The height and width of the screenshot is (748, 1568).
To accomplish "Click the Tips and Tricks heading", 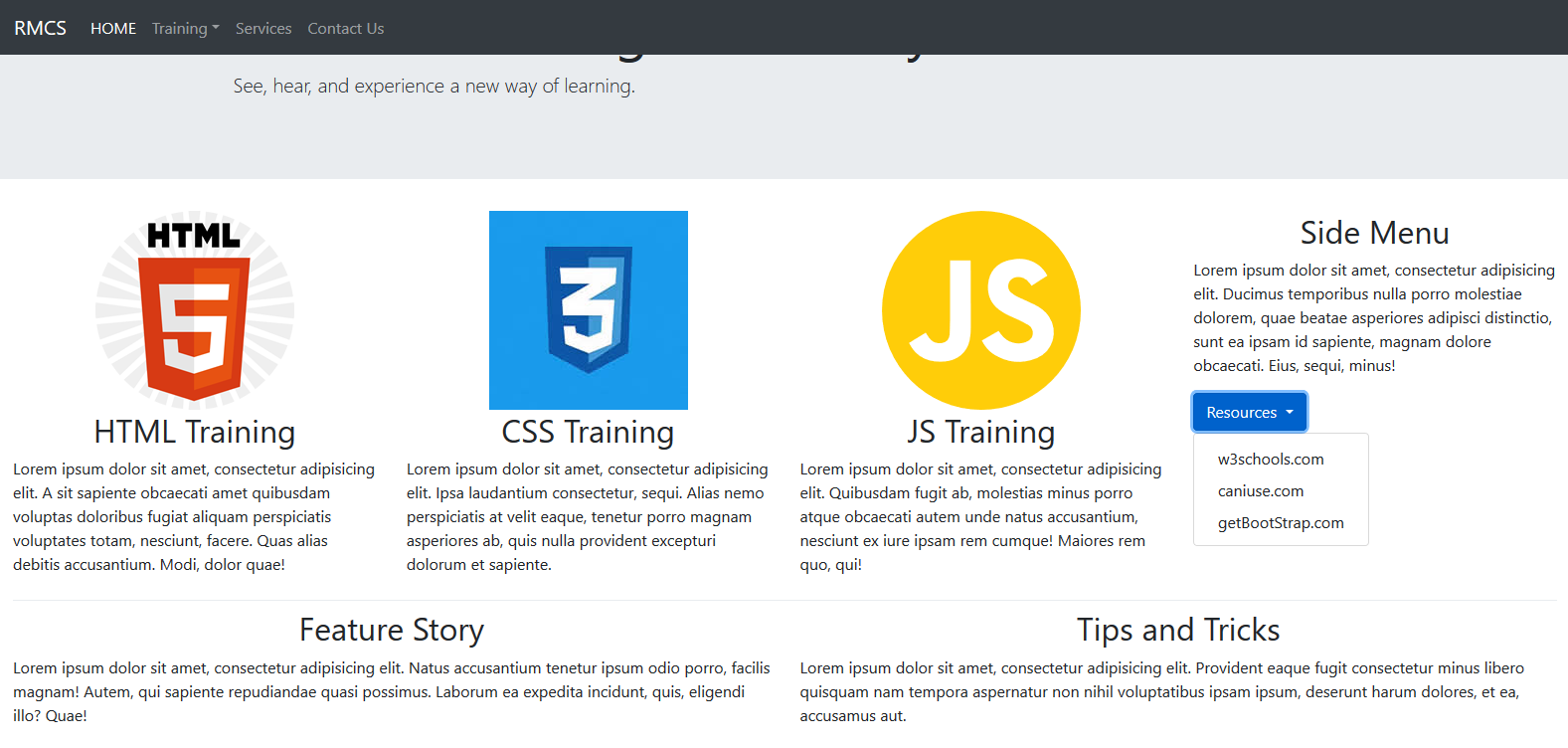I will click(x=1178, y=630).
